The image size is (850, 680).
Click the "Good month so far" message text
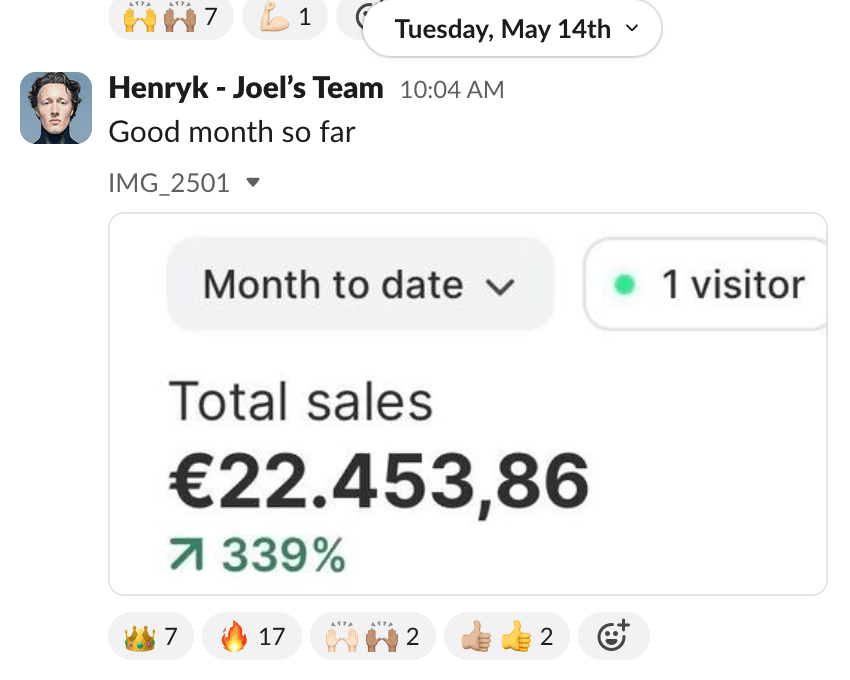click(x=232, y=131)
